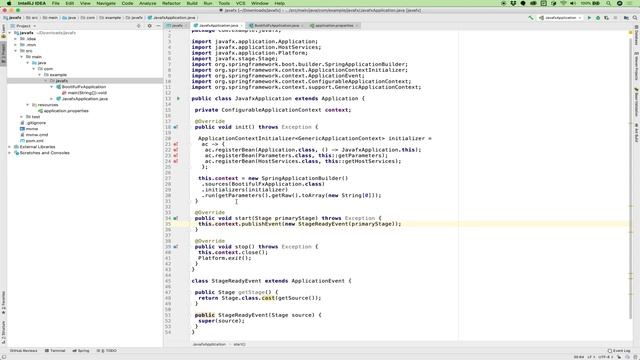The width and height of the screenshot is (640, 360).
Task: Open the VCS menu
Action: (240, 3)
